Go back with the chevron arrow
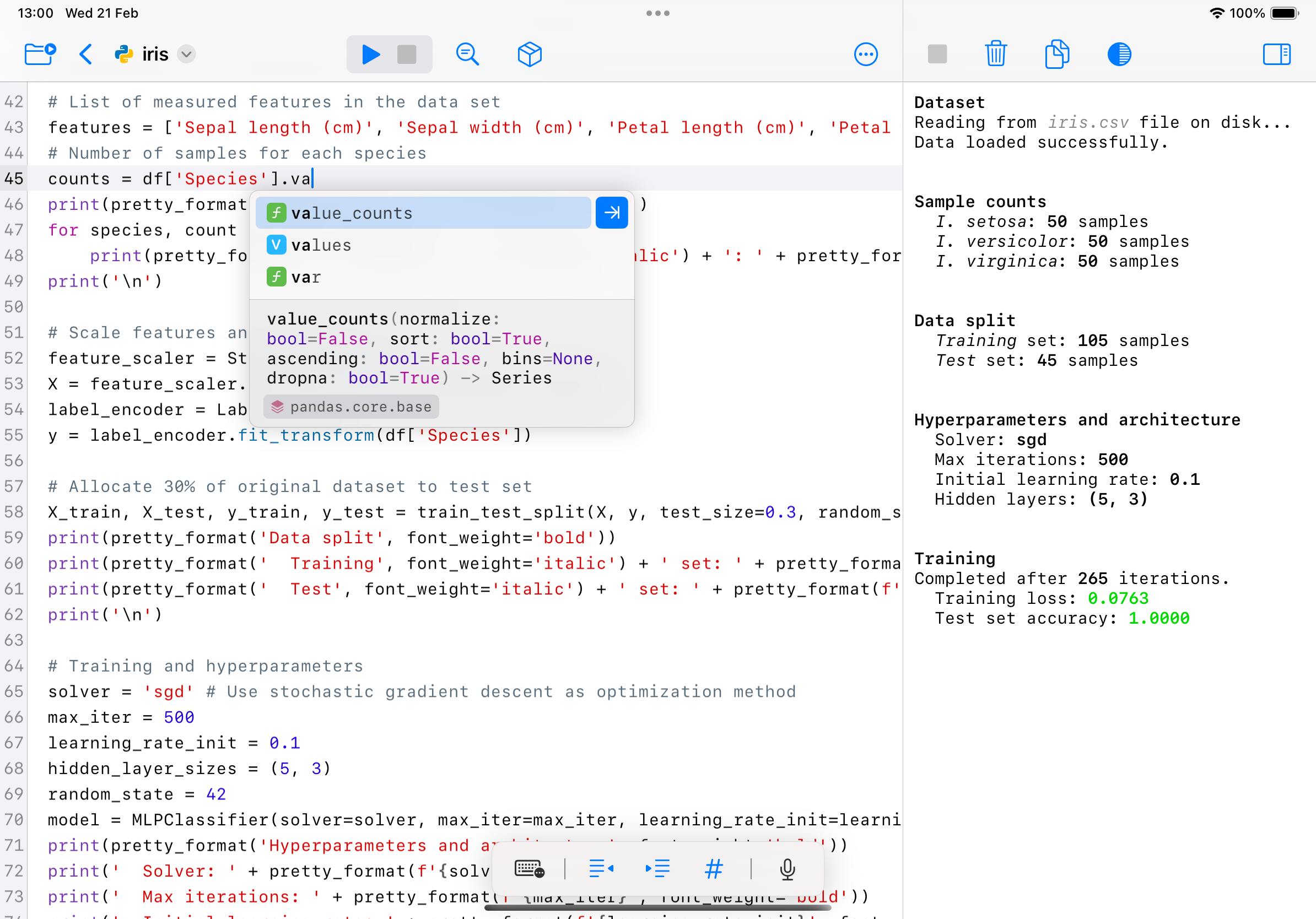Image resolution: width=1316 pixels, height=919 pixels. [86, 55]
